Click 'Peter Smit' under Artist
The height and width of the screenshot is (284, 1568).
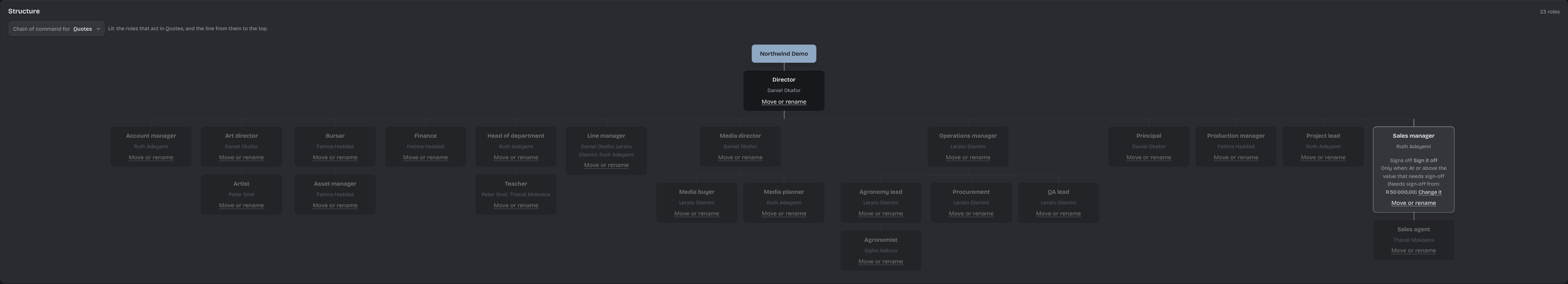coord(241,195)
